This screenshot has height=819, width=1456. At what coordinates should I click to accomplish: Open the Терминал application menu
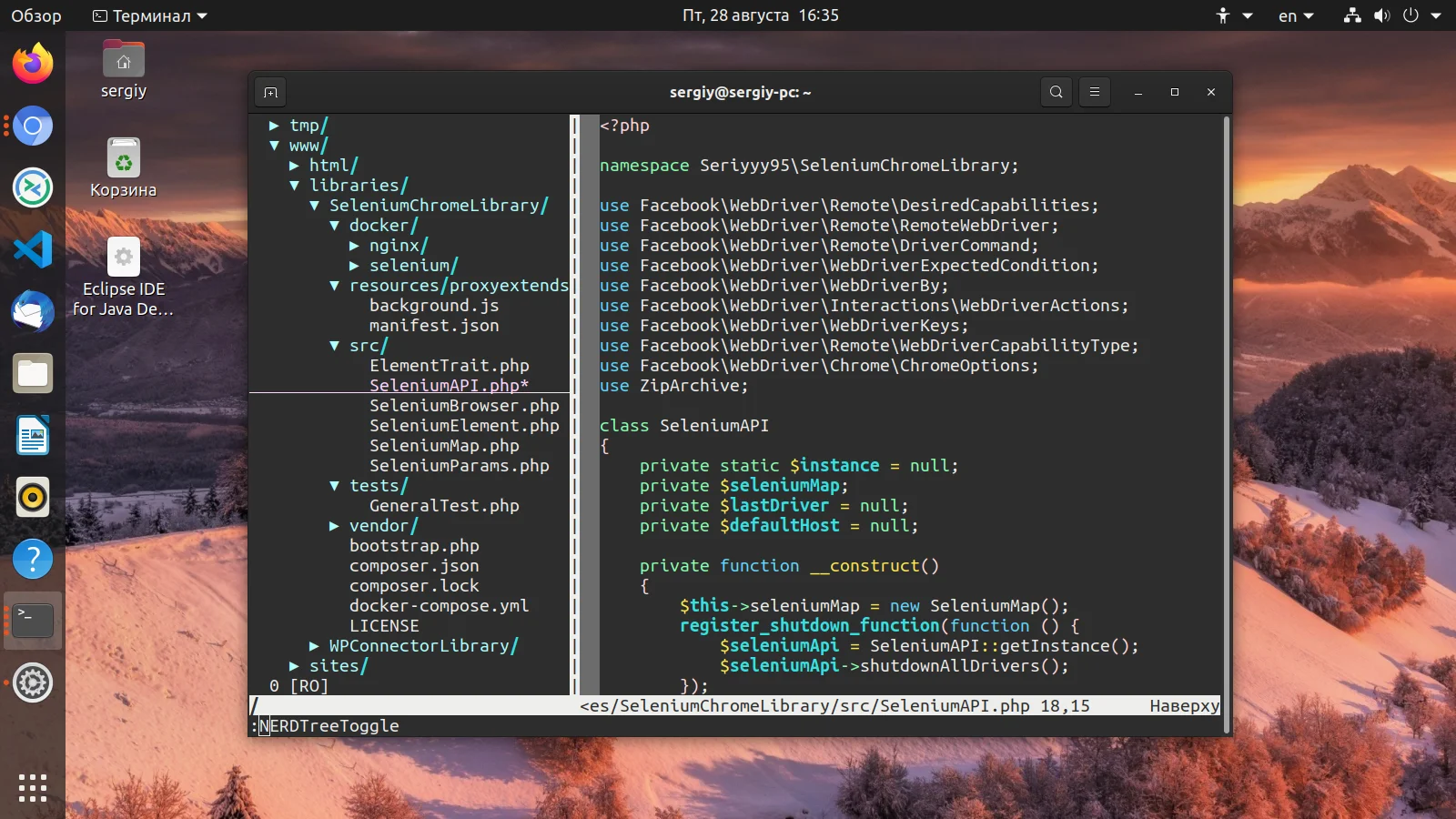pyautogui.click(x=150, y=15)
